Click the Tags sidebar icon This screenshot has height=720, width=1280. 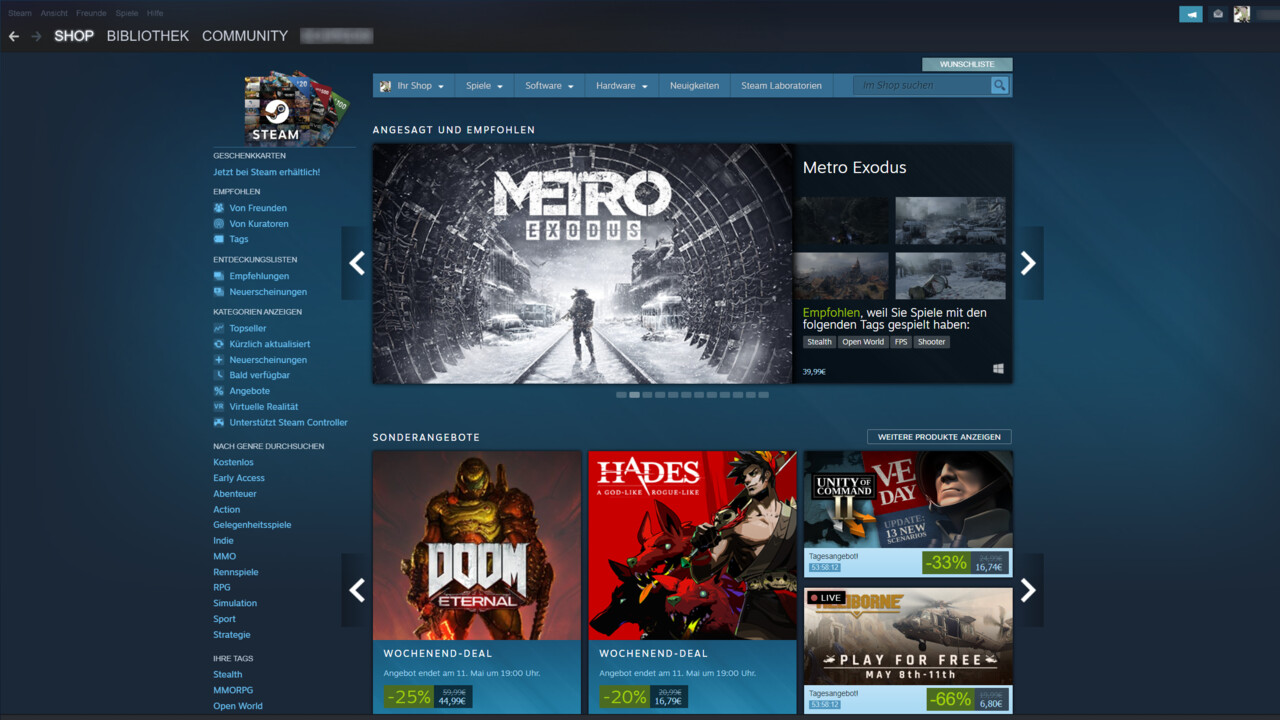(x=219, y=239)
